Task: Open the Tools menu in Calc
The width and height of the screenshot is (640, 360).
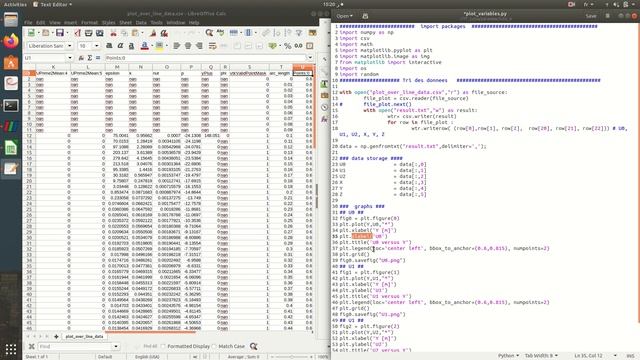Action: click(x=156, y=22)
